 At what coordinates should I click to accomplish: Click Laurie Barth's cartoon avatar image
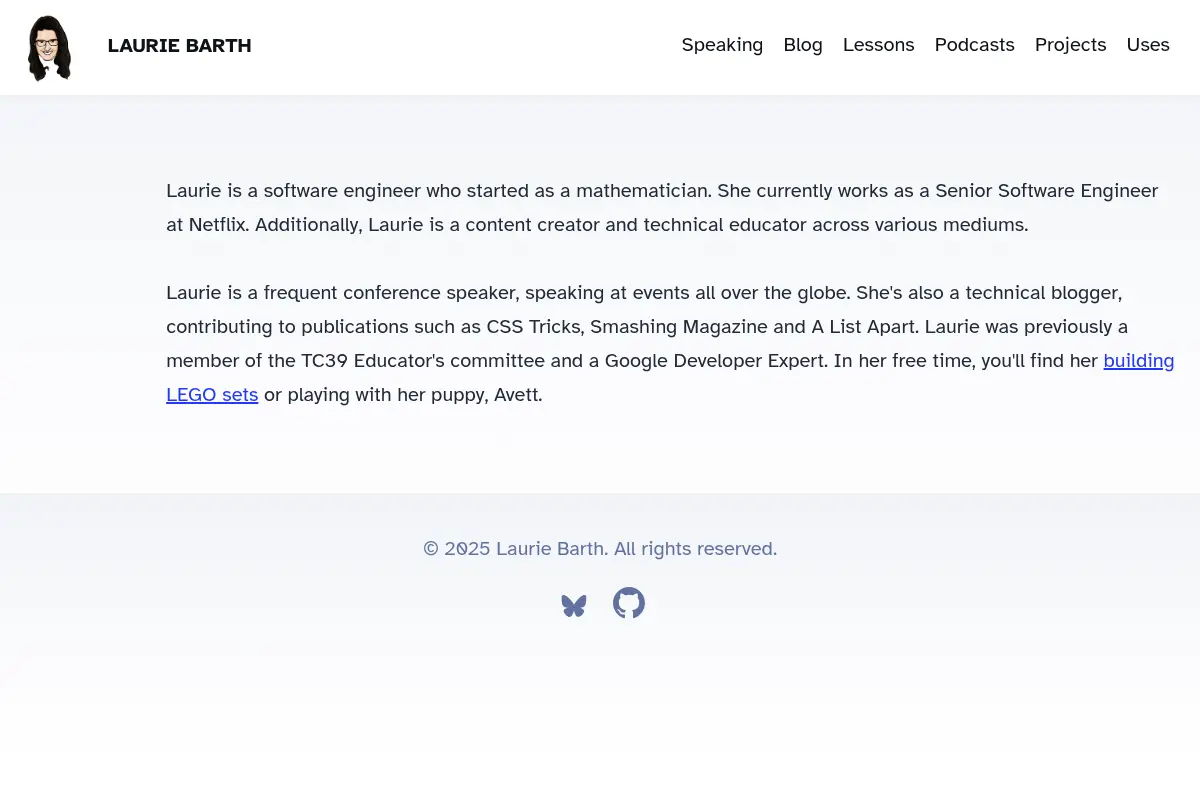coord(49,47)
